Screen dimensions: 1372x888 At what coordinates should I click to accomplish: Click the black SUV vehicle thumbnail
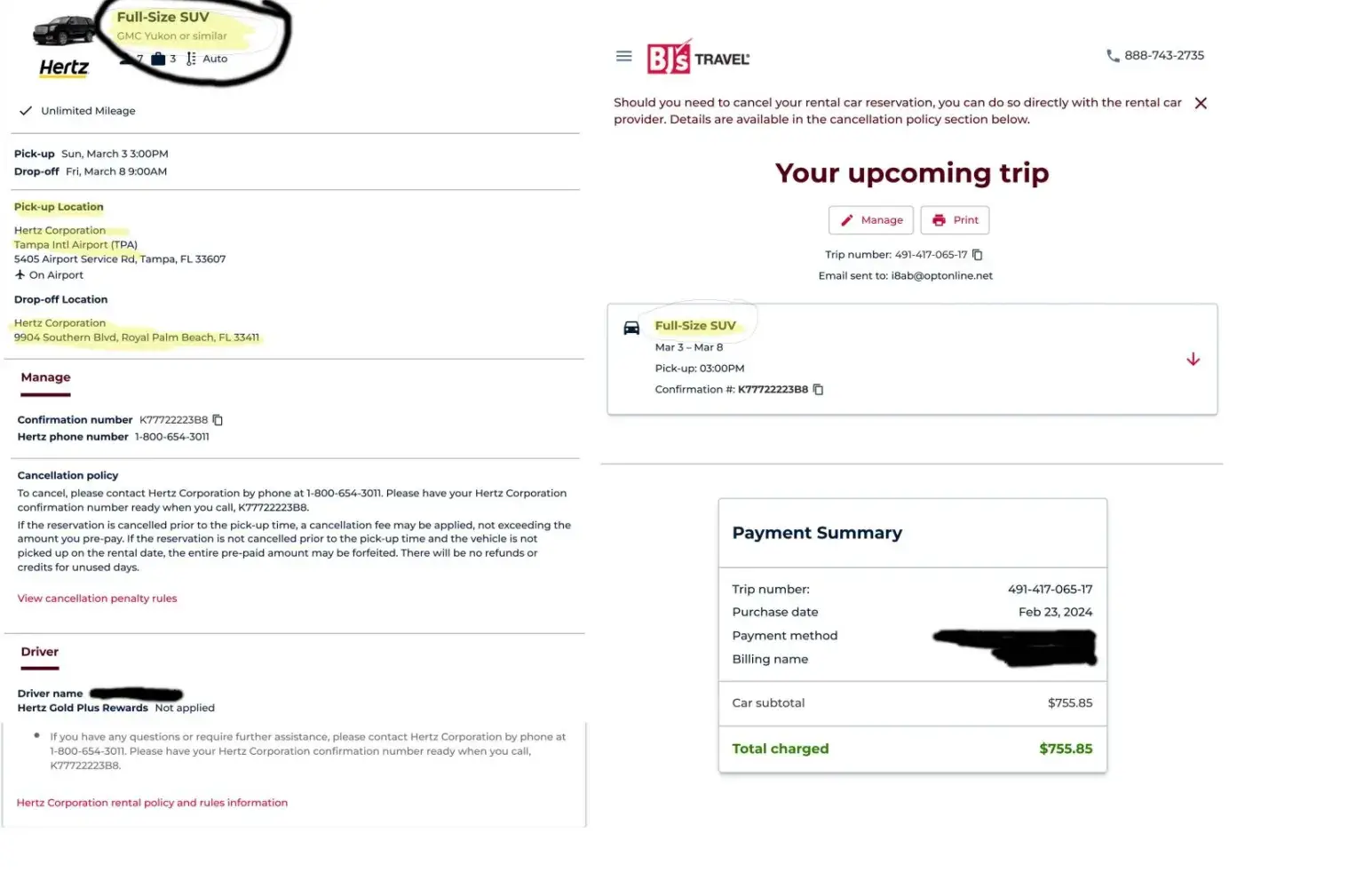click(63, 30)
